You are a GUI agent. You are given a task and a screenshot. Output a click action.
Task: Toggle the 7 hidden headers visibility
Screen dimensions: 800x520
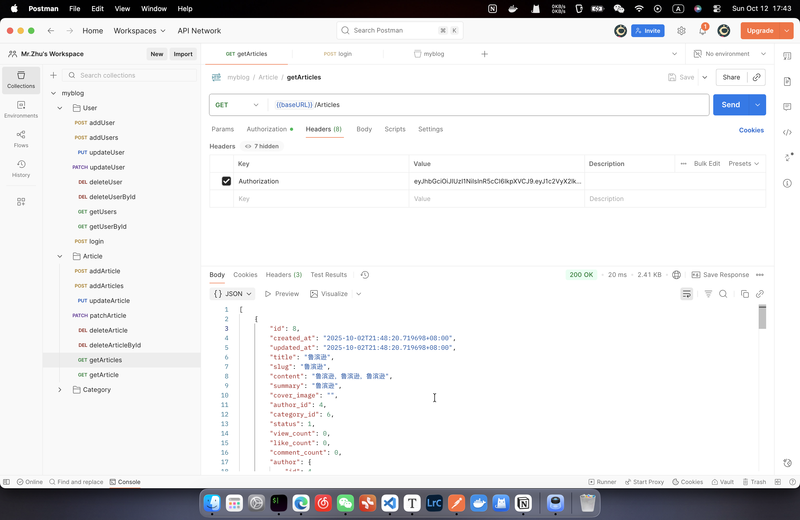point(262,146)
